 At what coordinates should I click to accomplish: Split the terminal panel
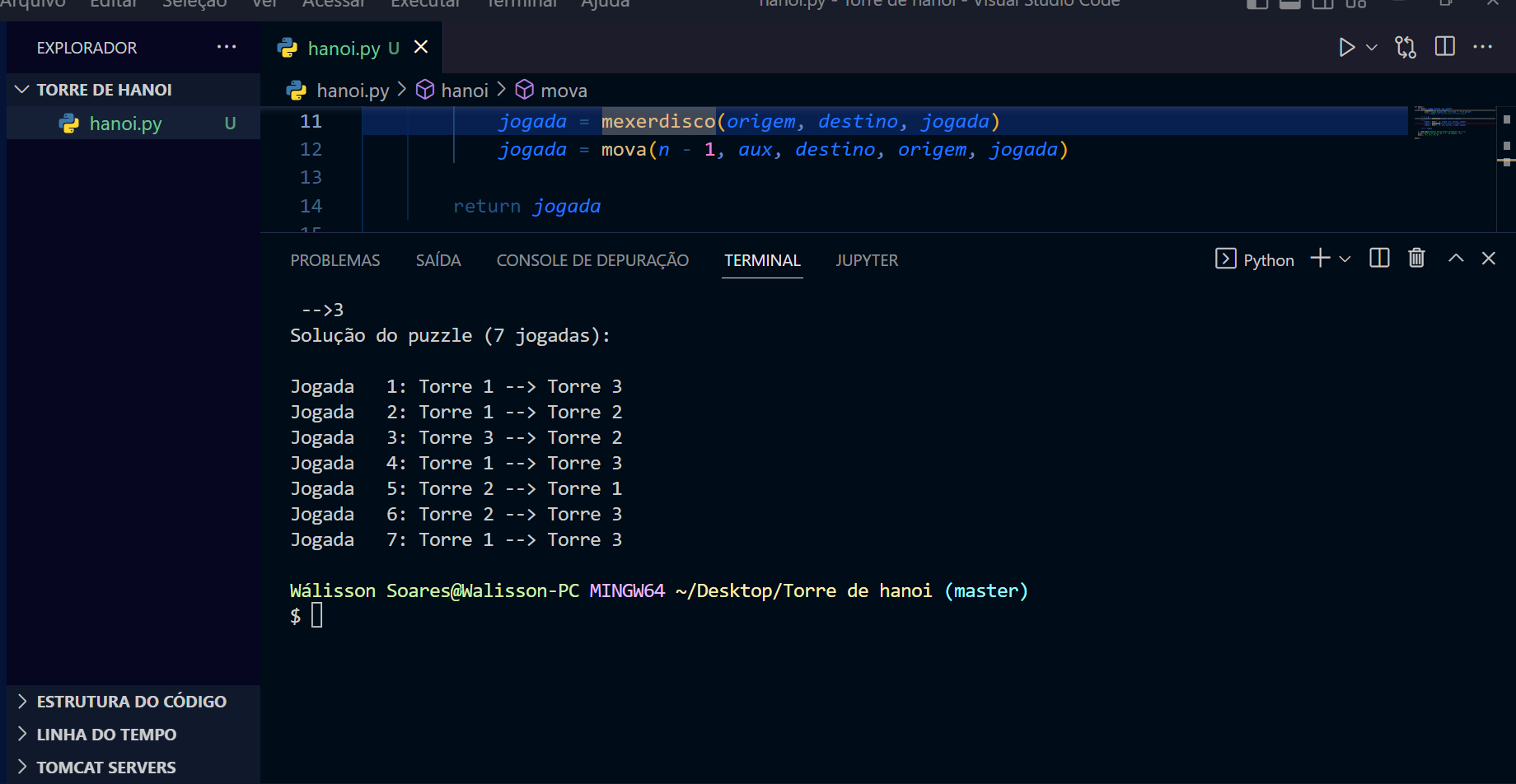[1379, 259]
